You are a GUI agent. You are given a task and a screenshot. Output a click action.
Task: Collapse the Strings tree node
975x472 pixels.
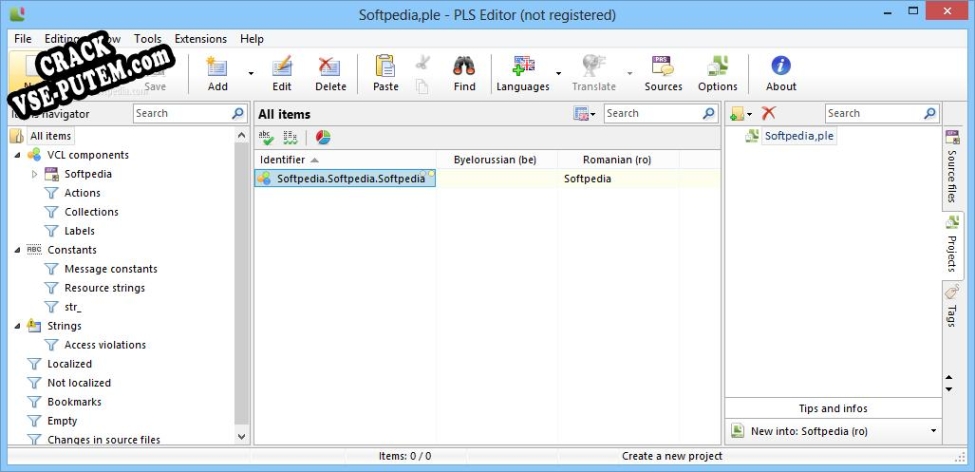(x=17, y=326)
